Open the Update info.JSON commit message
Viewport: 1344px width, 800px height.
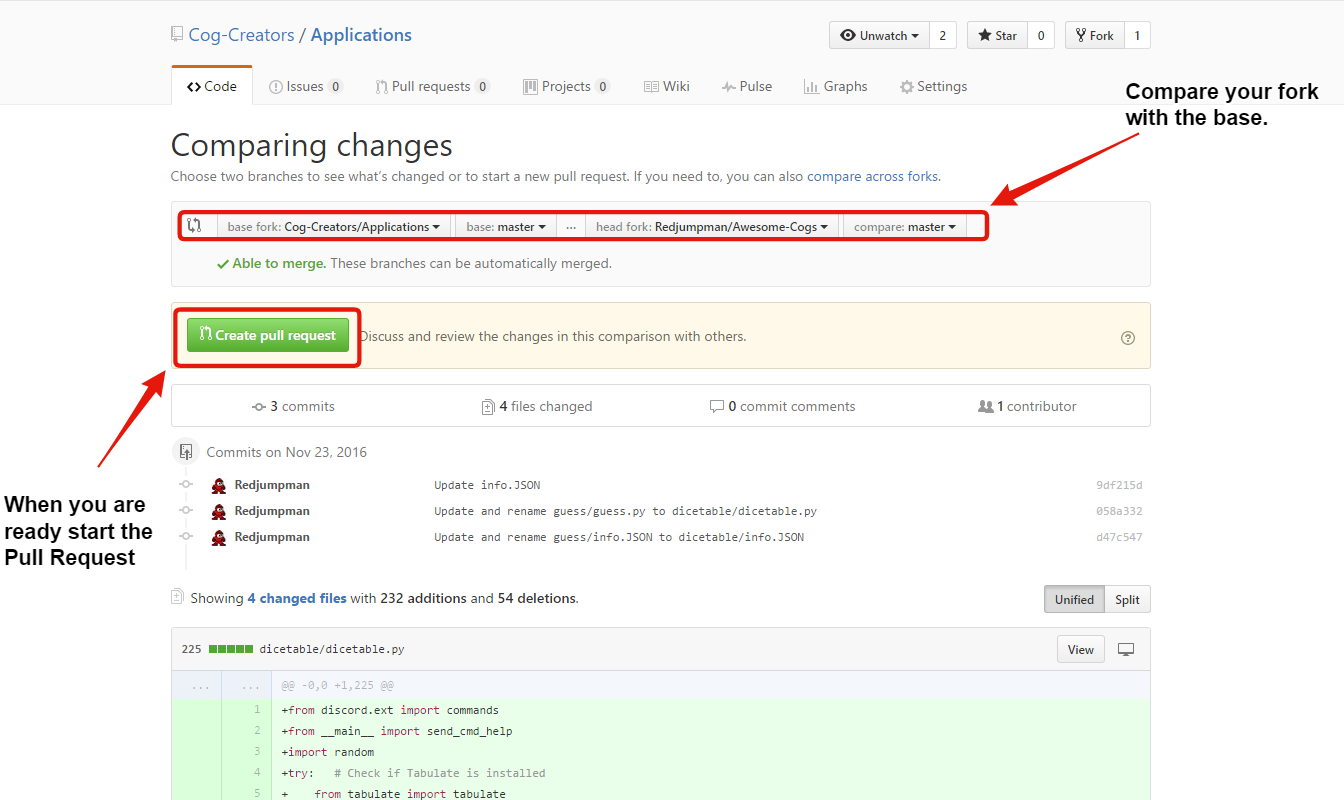point(487,485)
